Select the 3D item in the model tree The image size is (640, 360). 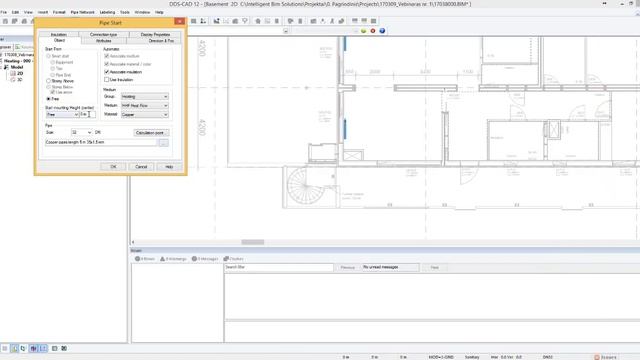[x=19, y=80]
